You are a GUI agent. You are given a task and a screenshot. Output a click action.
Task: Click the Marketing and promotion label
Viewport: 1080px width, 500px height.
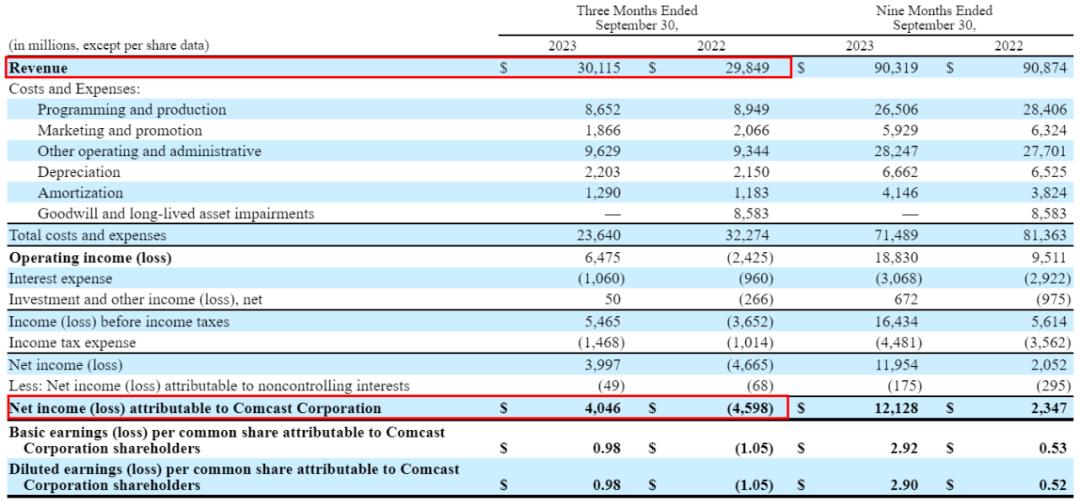pyautogui.click(x=120, y=131)
